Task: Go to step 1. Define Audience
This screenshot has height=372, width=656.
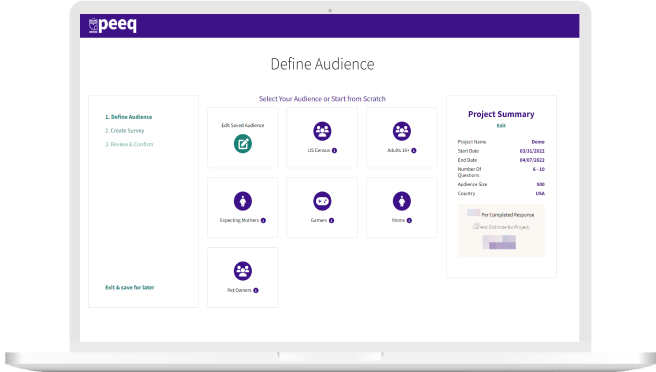Action: pyautogui.click(x=128, y=117)
